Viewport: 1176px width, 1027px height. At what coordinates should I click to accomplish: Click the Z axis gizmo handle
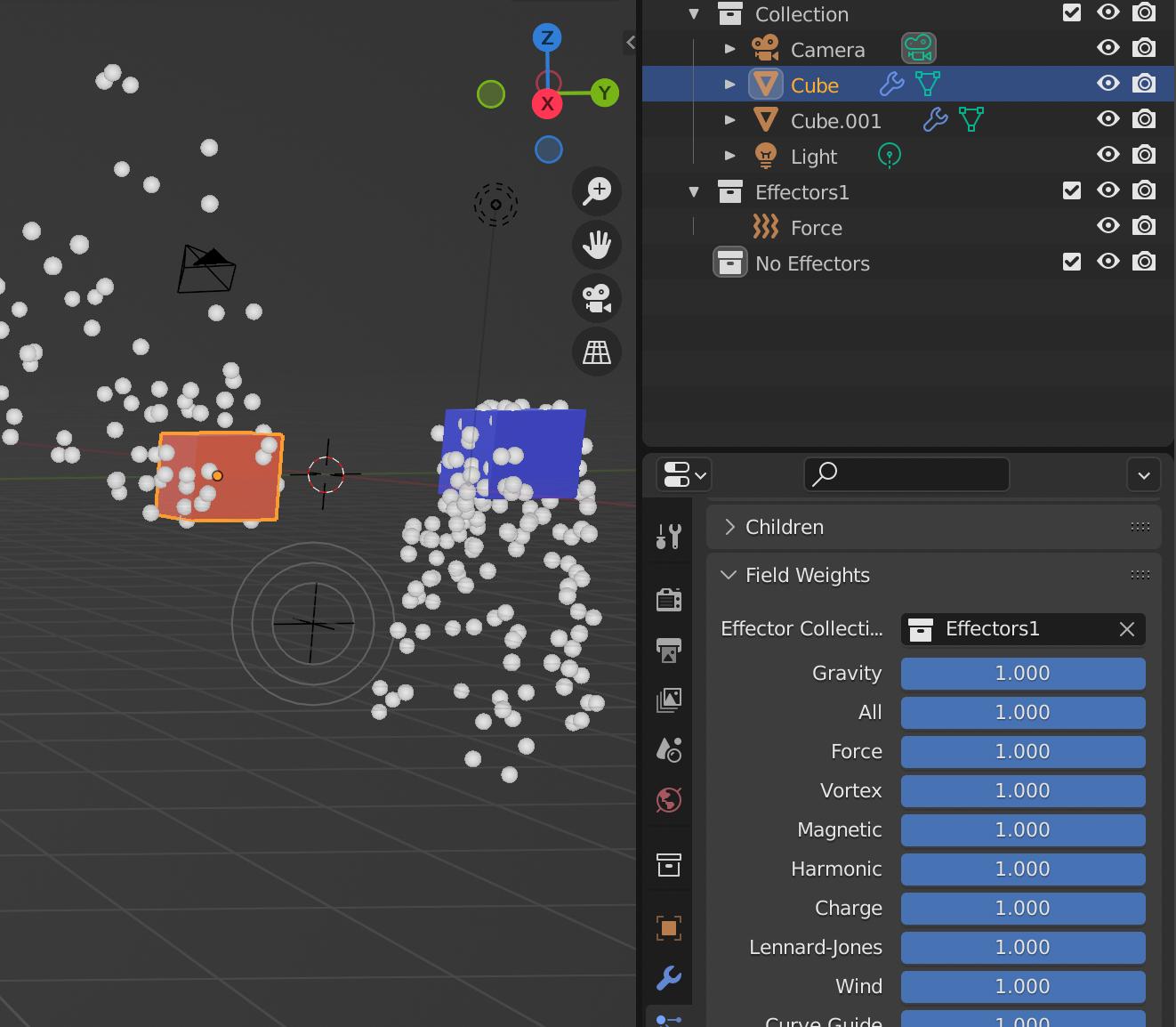(547, 37)
